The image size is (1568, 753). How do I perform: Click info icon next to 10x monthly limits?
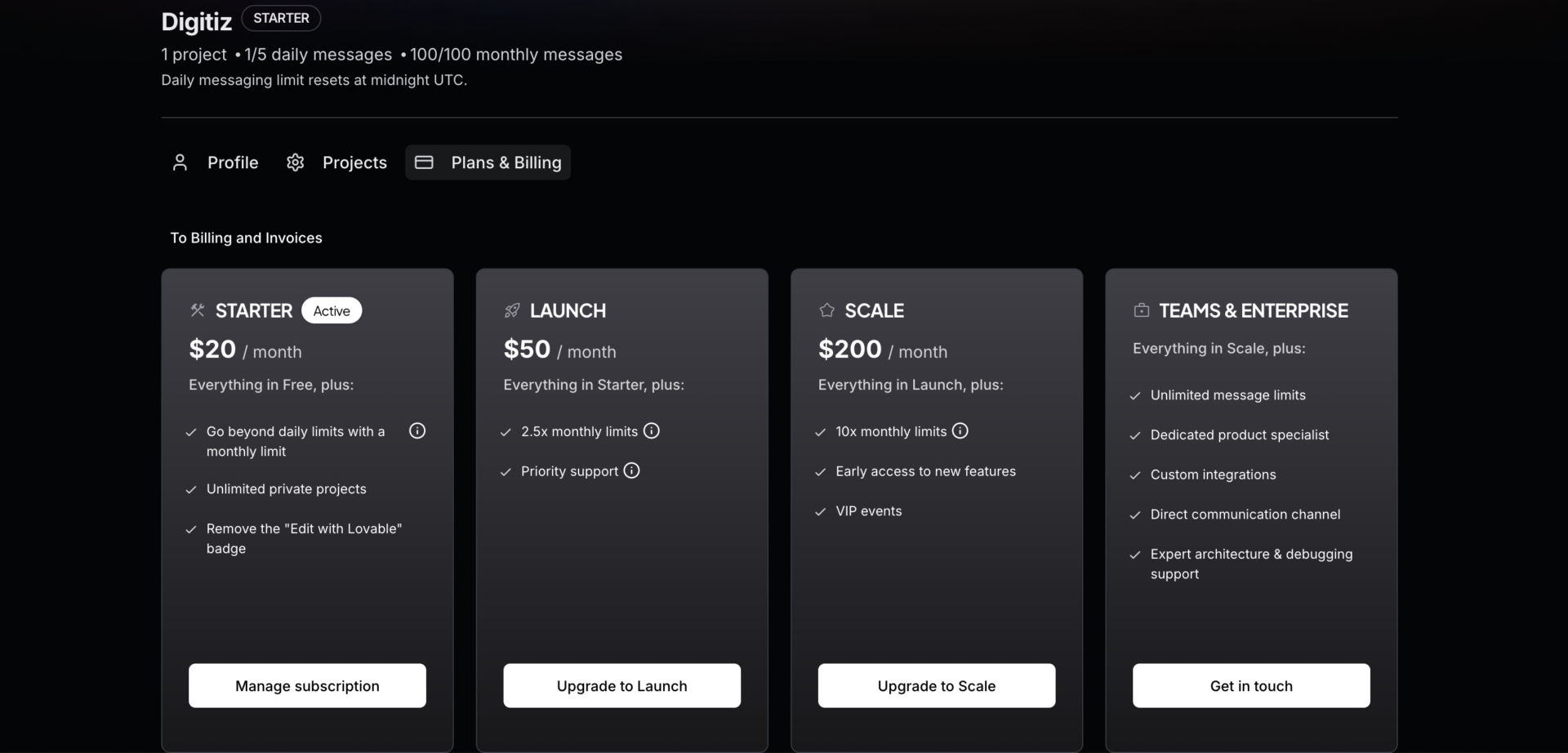tap(960, 431)
